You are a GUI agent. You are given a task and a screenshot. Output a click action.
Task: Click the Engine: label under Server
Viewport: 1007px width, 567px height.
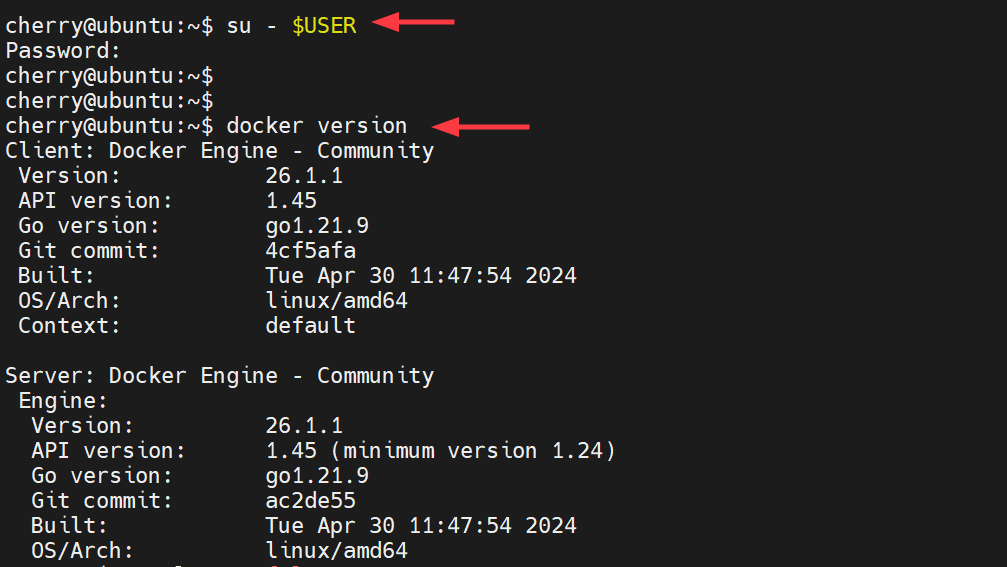[x=62, y=401]
